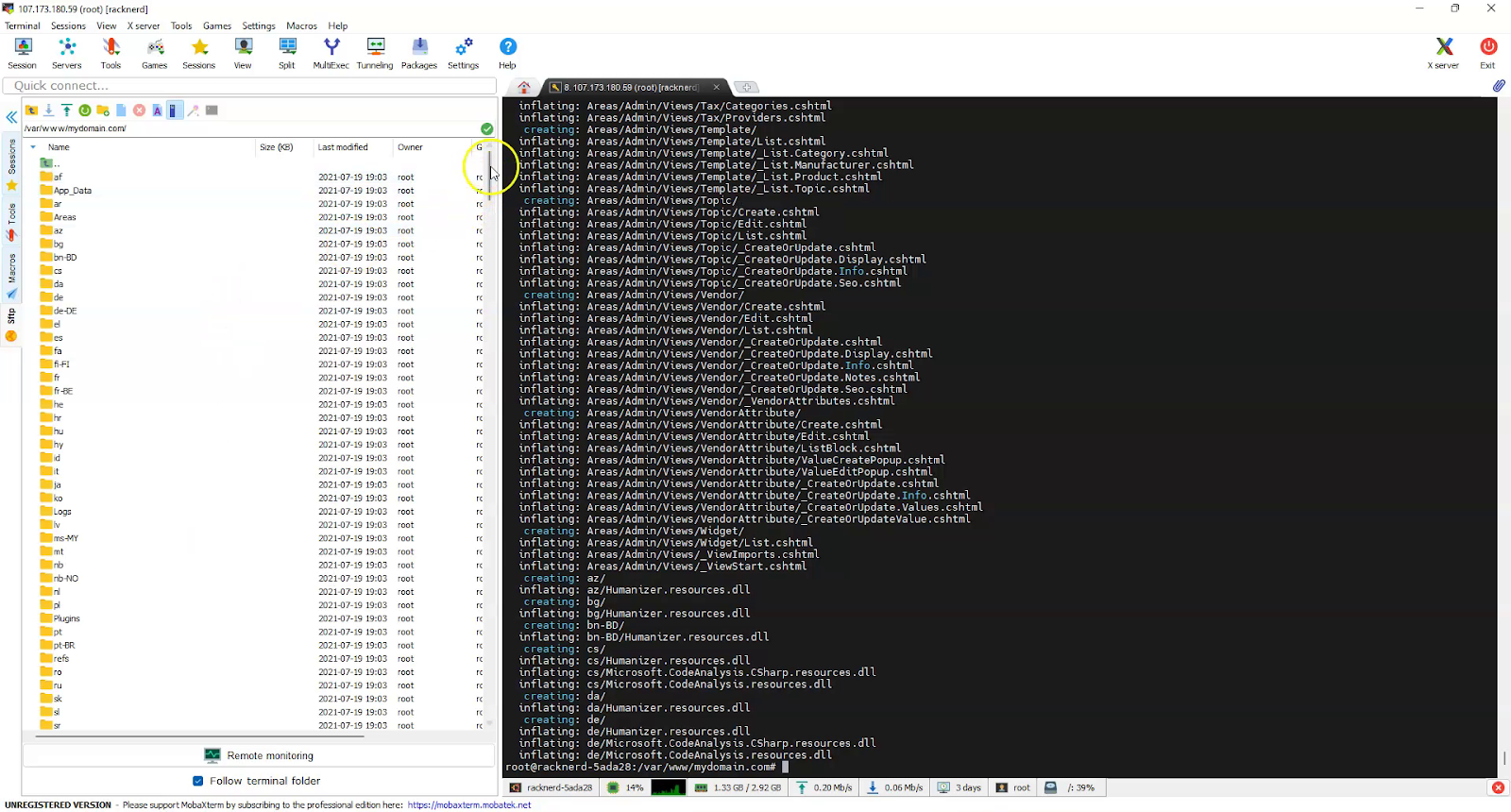Go to parent folder in SFTP toolbar
This screenshot has height=812, width=1511.
point(31,110)
